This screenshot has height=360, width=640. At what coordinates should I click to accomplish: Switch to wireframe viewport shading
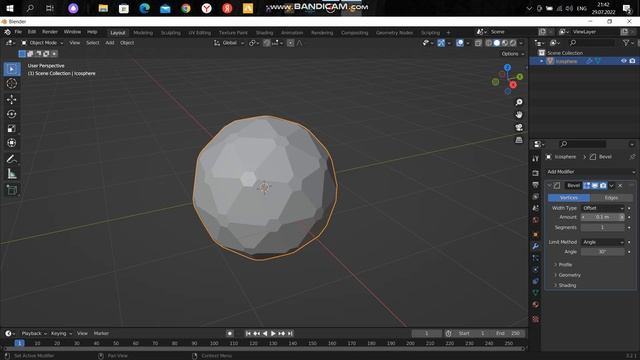489,43
